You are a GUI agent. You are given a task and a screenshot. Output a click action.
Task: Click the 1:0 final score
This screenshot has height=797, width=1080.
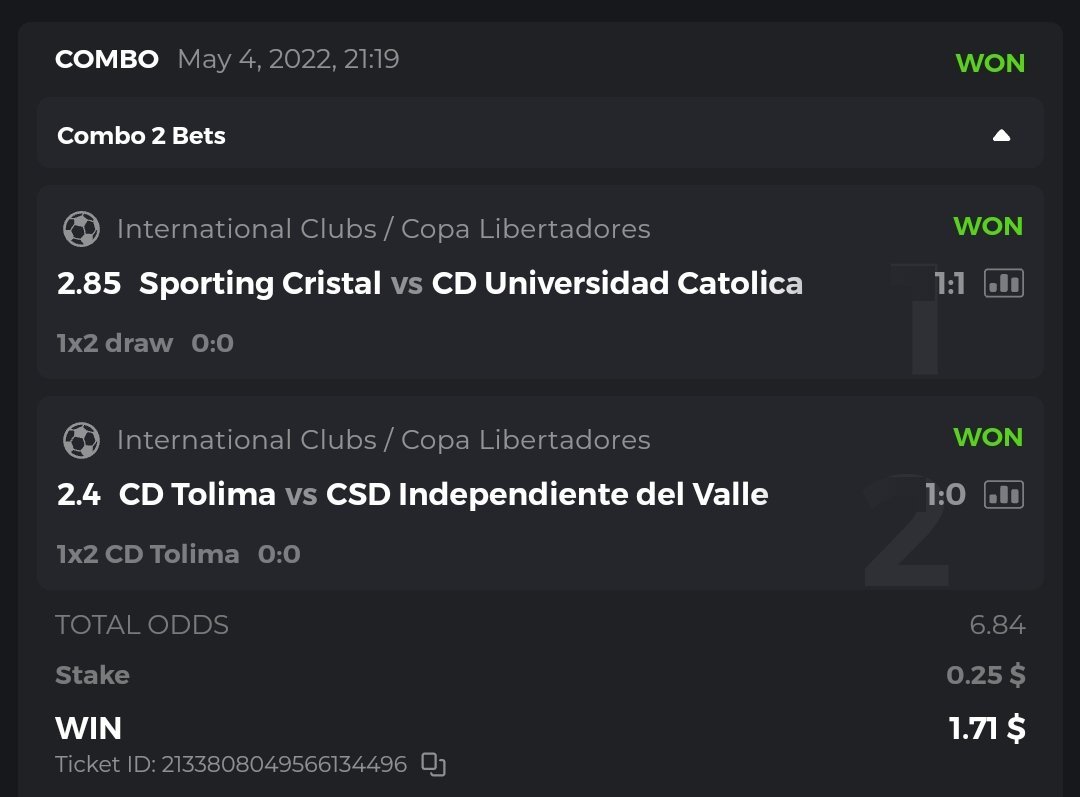click(x=945, y=494)
